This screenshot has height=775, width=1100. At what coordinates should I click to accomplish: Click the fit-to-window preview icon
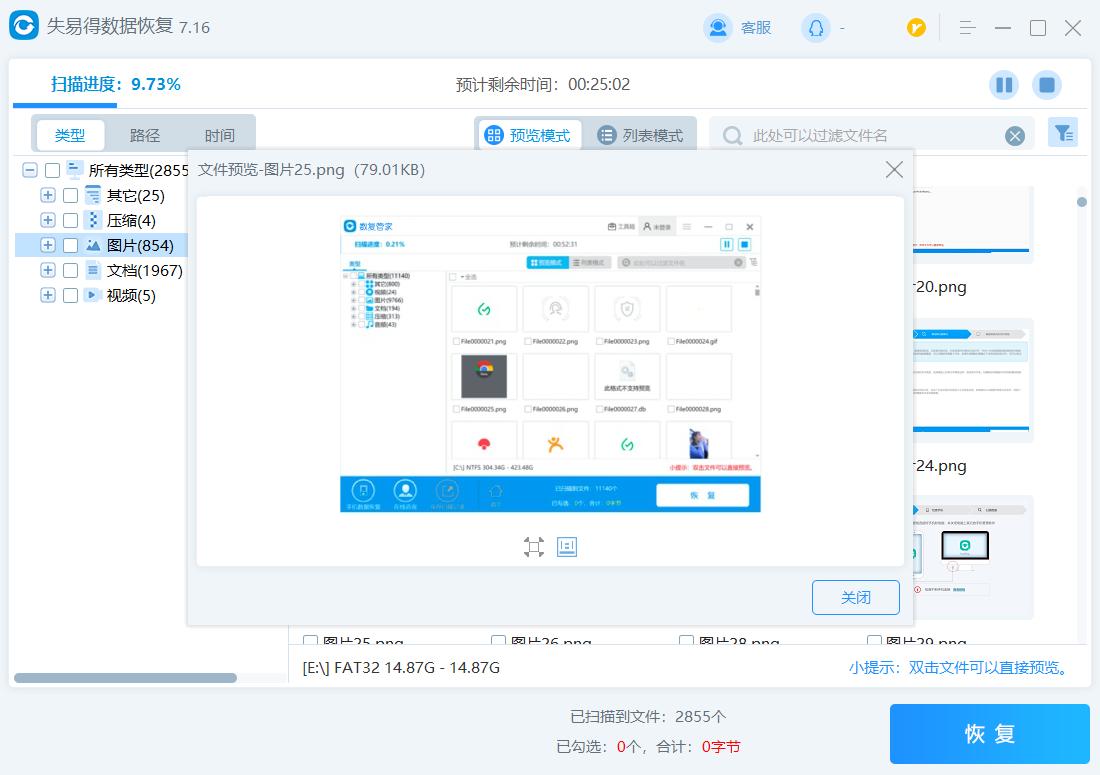point(534,547)
